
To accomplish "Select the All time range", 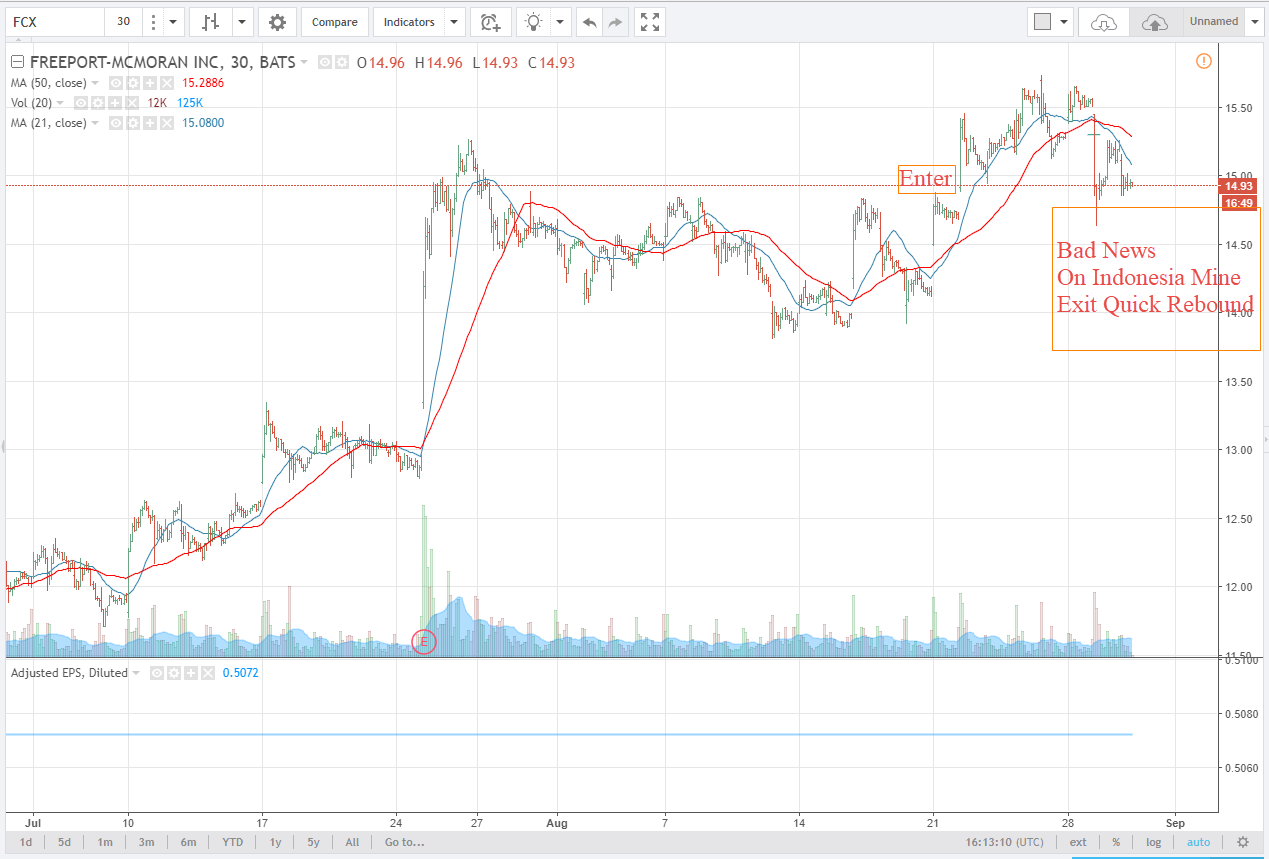I will coord(352,842).
